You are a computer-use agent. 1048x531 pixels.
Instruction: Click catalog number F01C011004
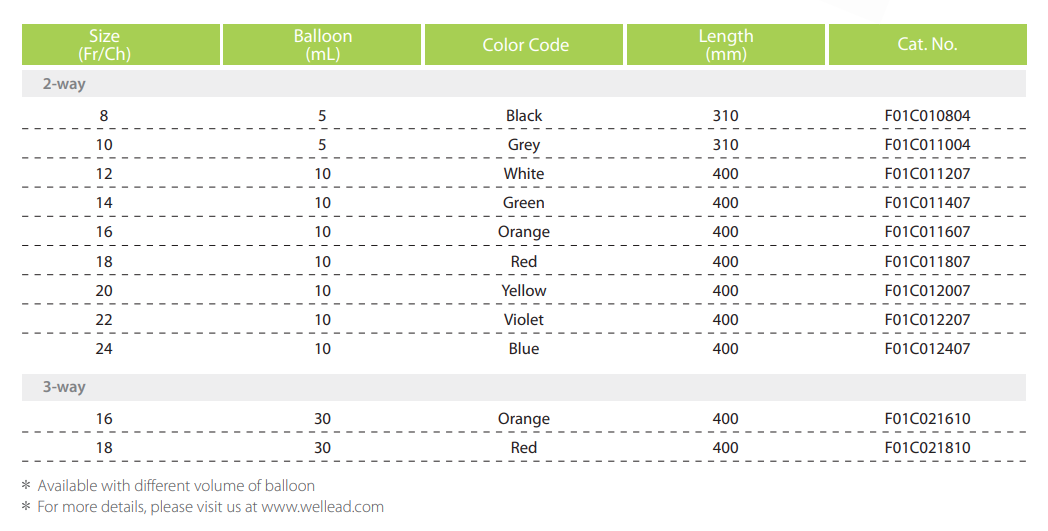927,145
